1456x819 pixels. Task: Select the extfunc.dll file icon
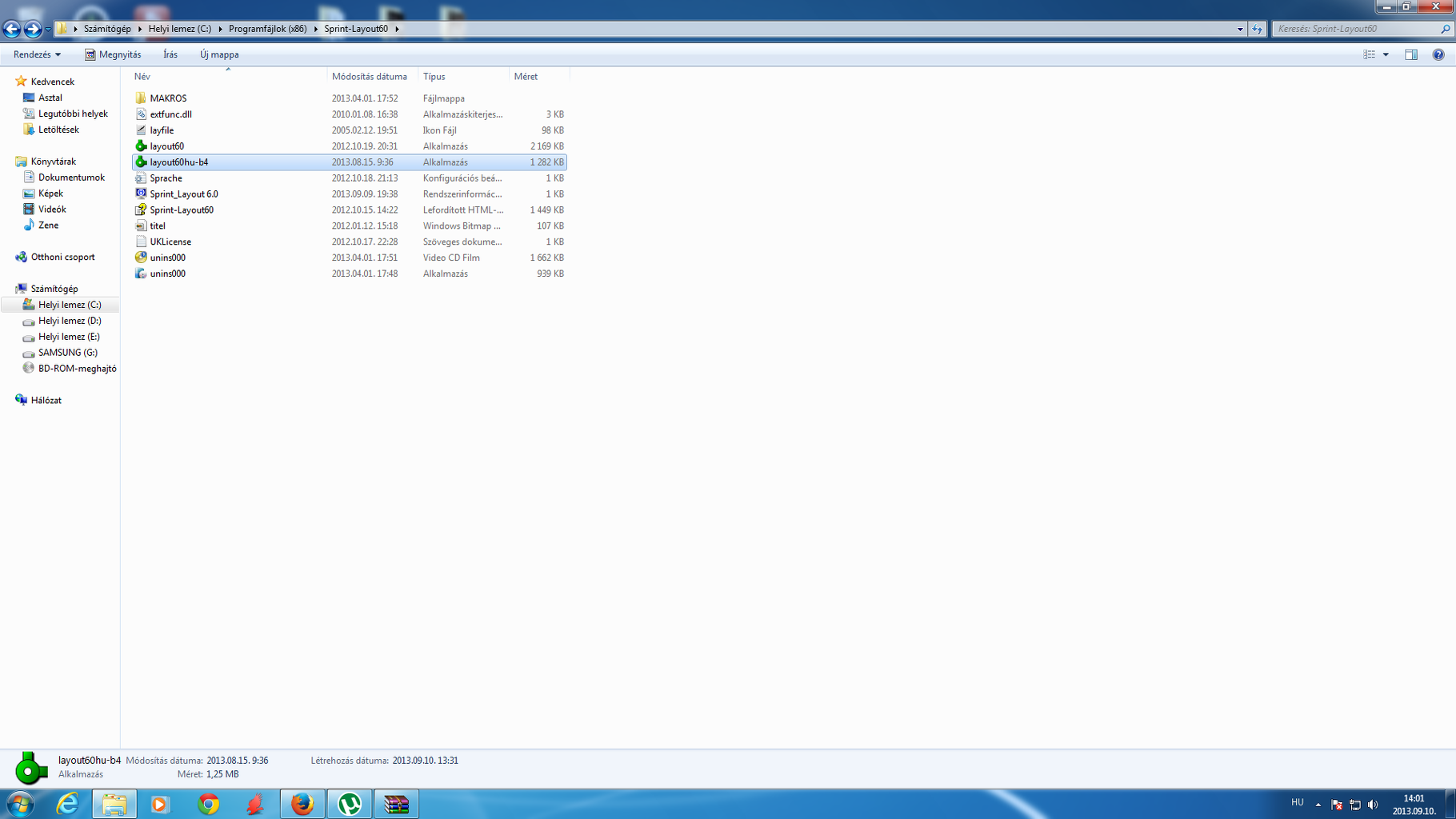(141, 114)
